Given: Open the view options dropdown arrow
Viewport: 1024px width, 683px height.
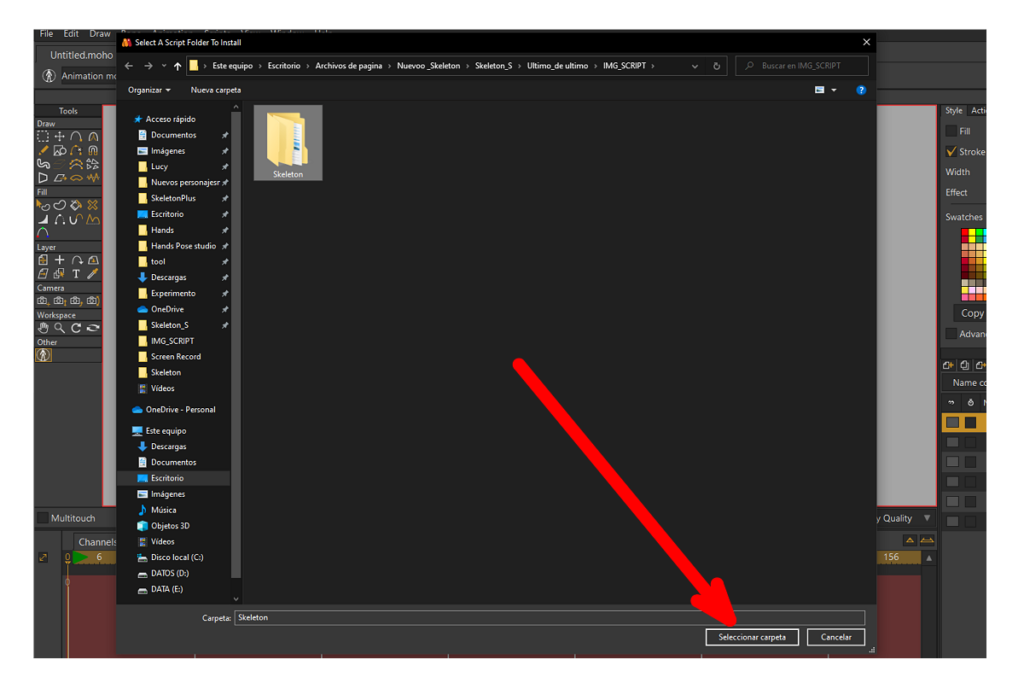Looking at the screenshot, I should click(834, 90).
